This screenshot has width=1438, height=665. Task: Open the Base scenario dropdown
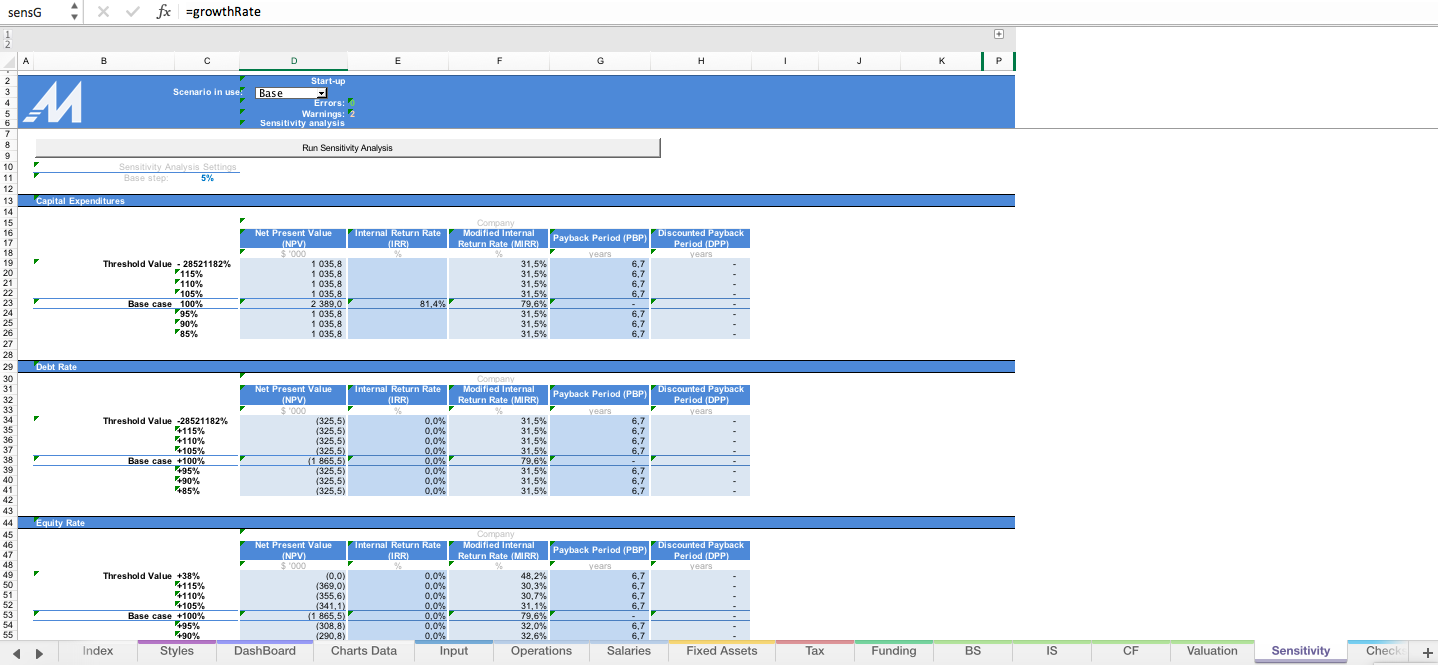319,91
